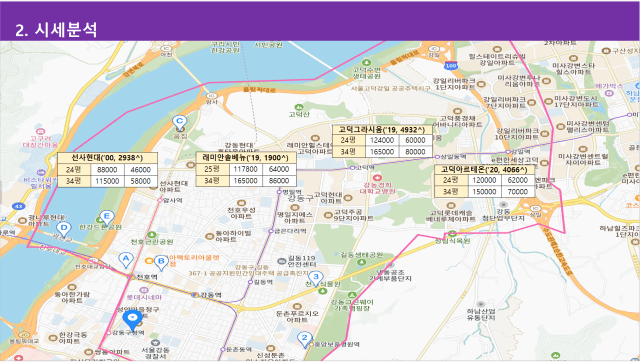Click the 124000 cell in 고덕그라시움 table
The width and height of the screenshot is (640, 362).
pyautogui.click(x=382, y=140)
